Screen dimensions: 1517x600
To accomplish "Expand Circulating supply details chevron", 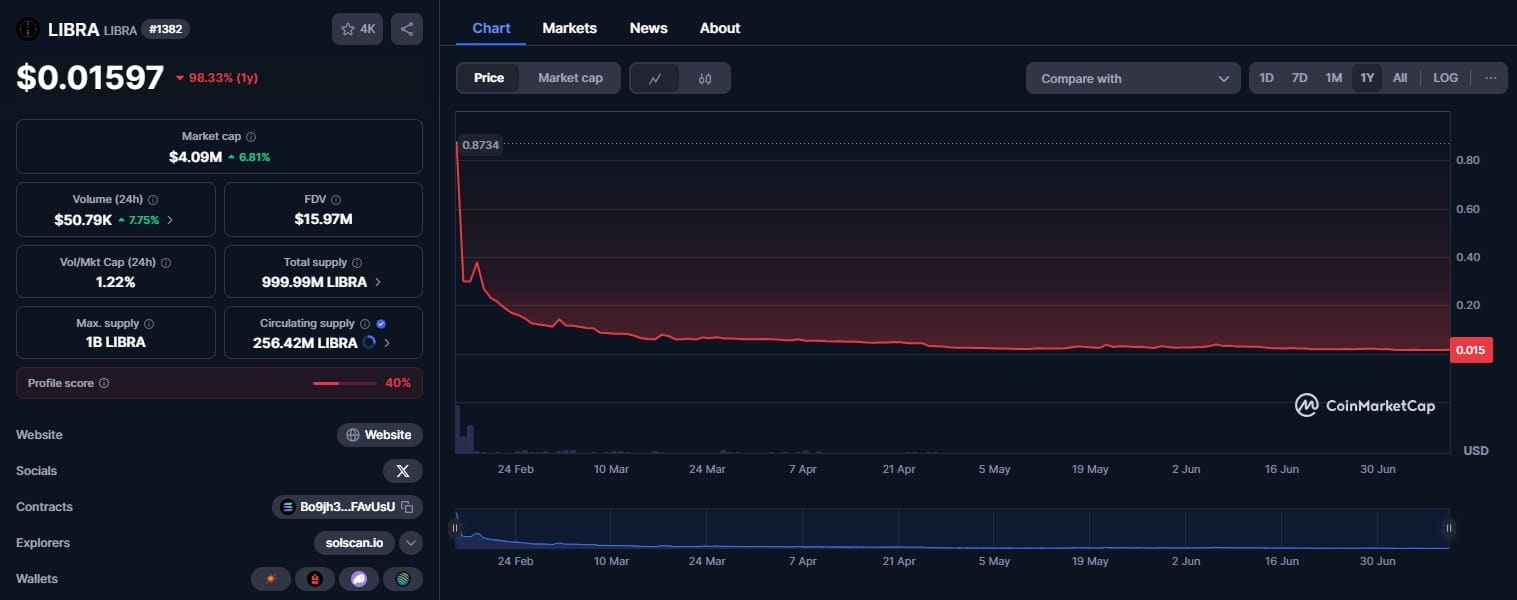I will (x=387, y=342).
